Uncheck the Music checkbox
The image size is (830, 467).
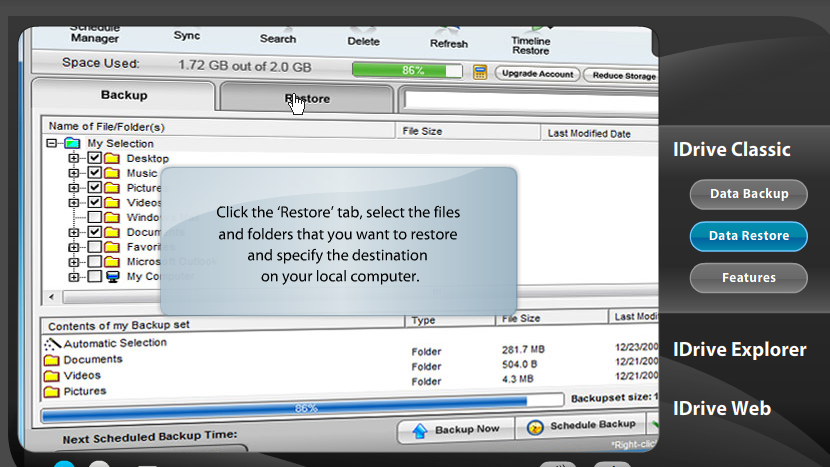(94, 173)
